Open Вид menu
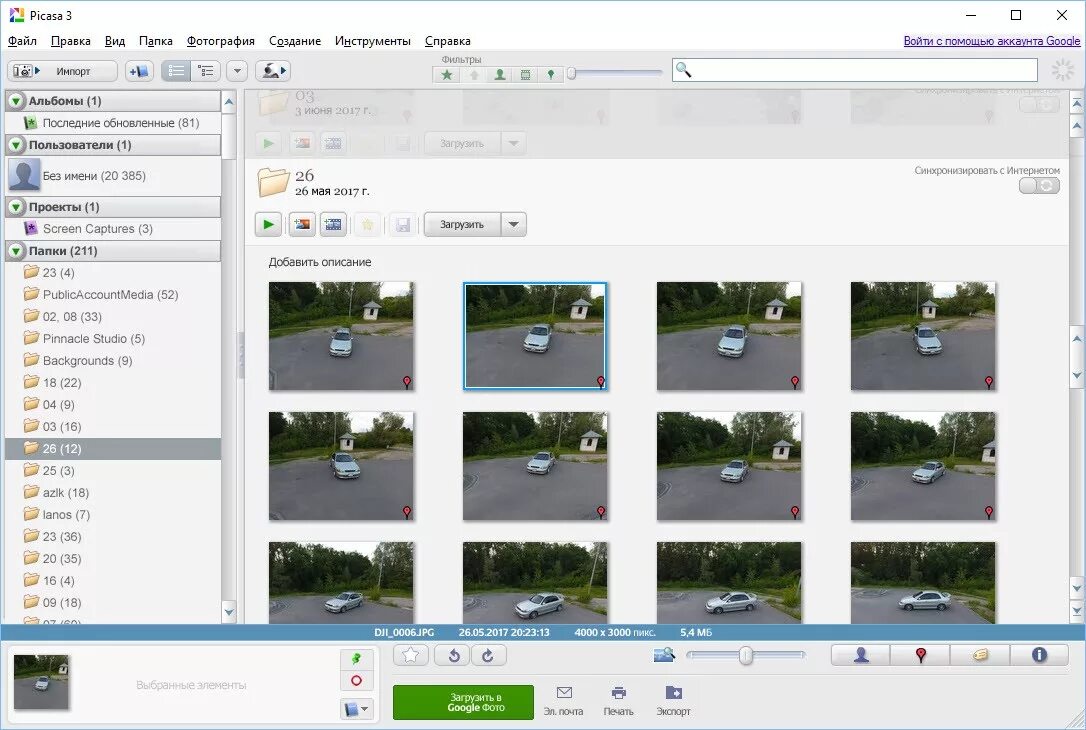The image size is (1086, 730). (115, 41)
